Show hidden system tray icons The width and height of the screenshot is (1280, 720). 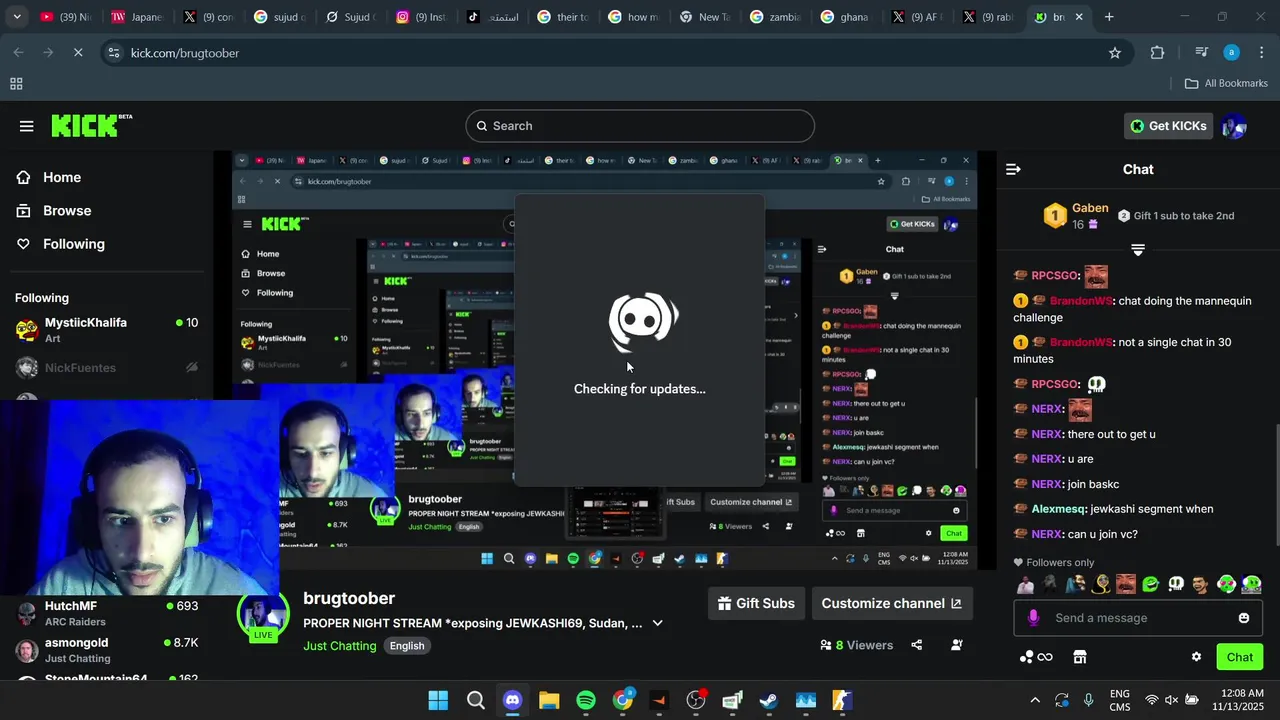point(1034,700)
